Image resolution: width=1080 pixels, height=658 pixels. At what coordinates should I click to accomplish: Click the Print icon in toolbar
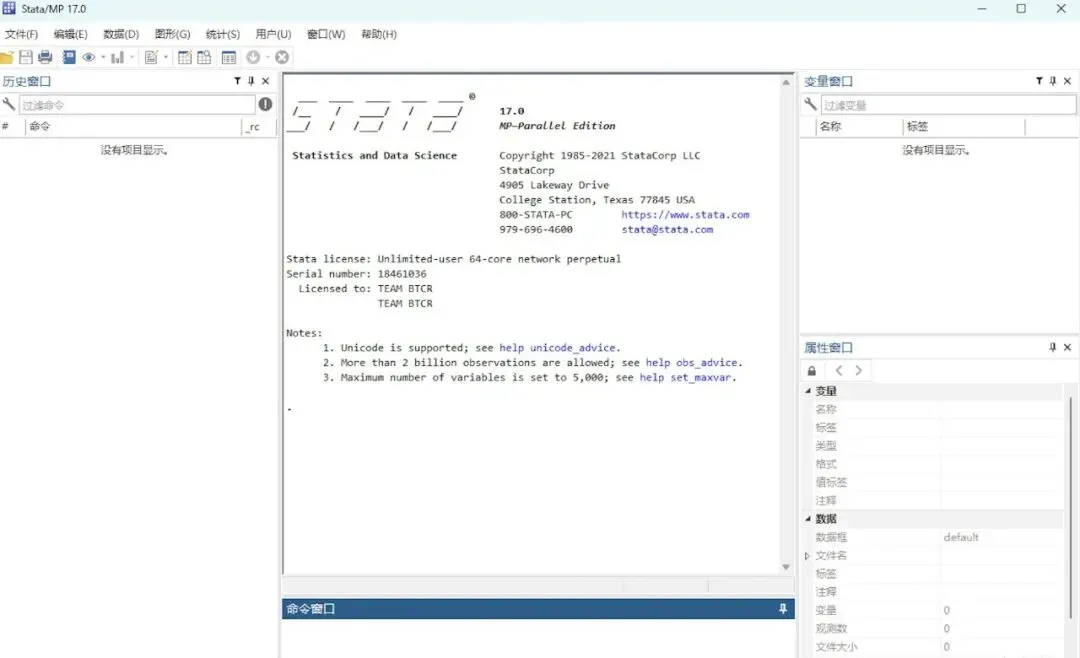click(45, 57)
